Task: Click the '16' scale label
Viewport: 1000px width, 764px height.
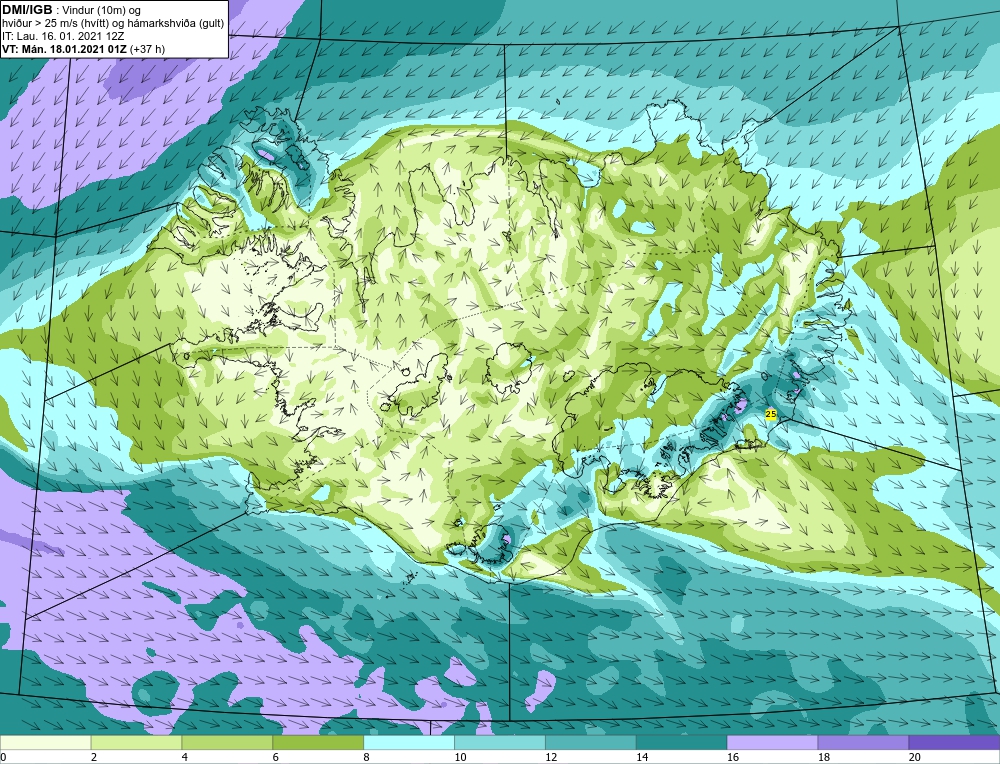Action: (x=732, y=757)
